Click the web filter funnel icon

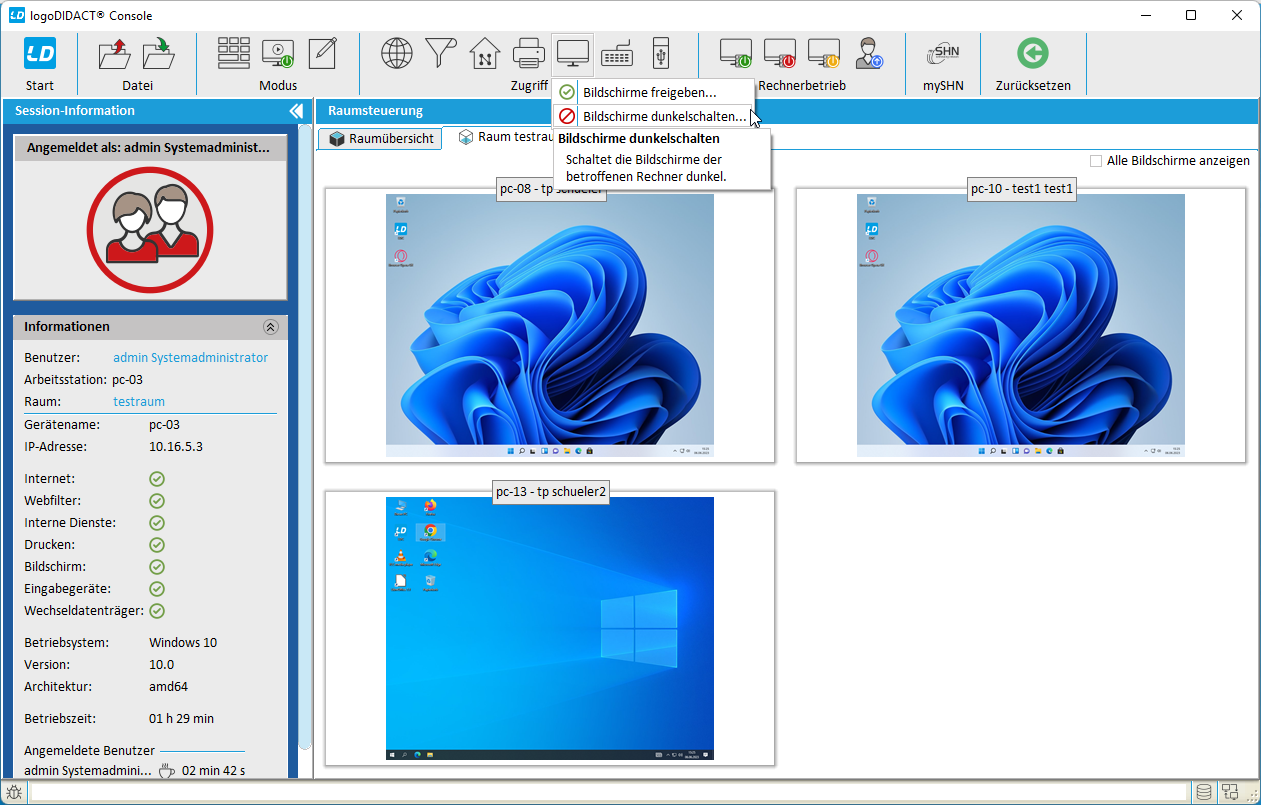(x=441, y=53)
